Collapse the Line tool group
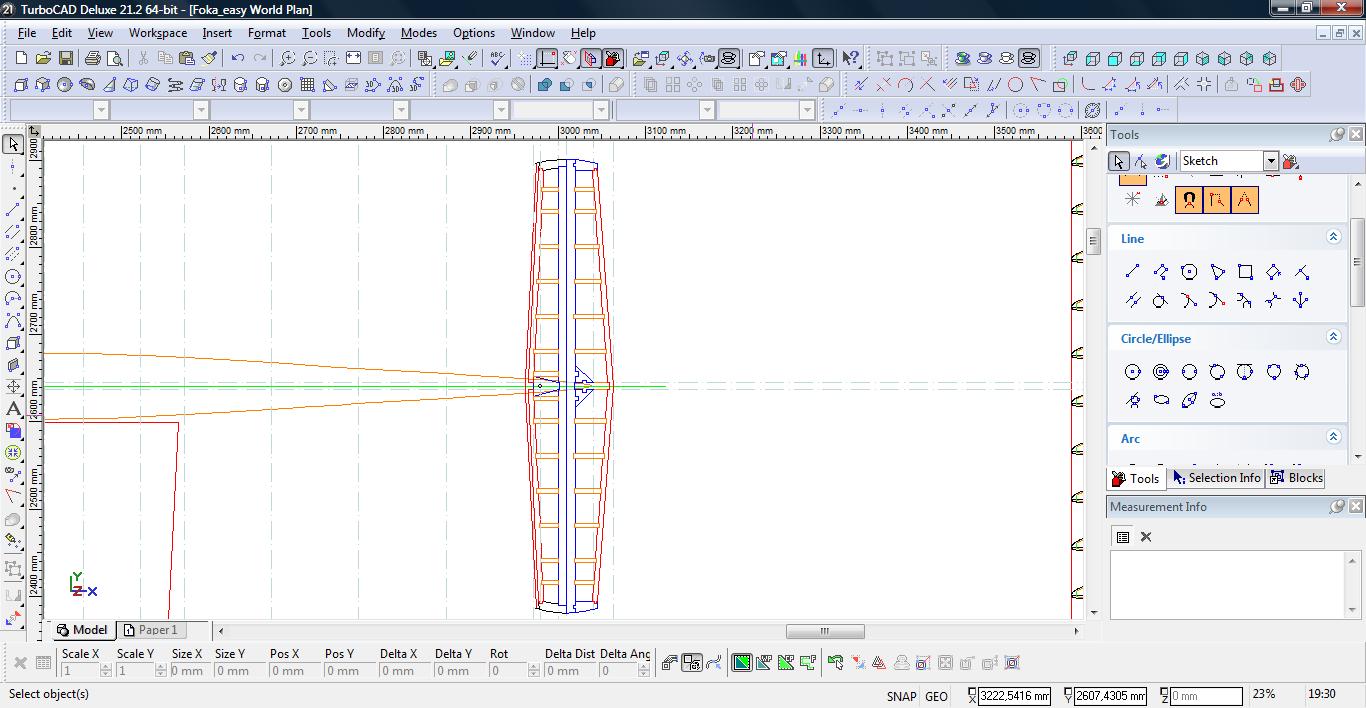Screen dimensions: 1366x708 [1333, 237]
